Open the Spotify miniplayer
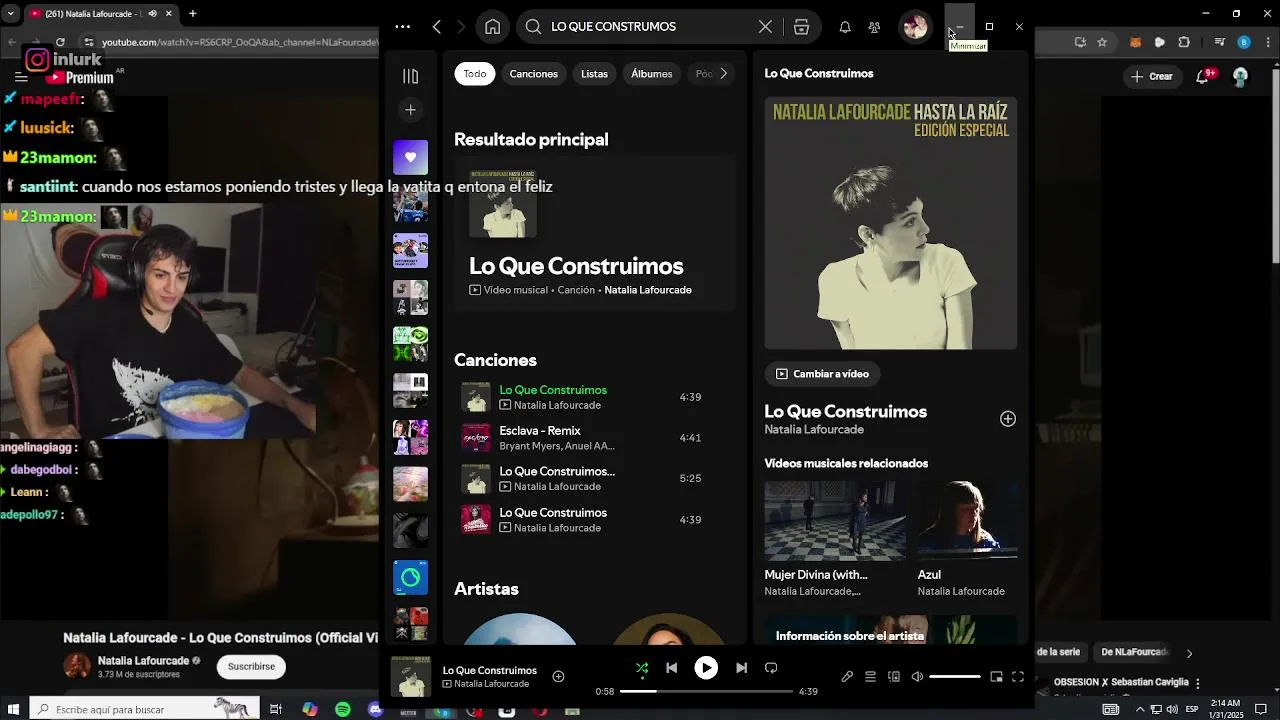This screenshot has height=720, width=1280. [996, 677]
